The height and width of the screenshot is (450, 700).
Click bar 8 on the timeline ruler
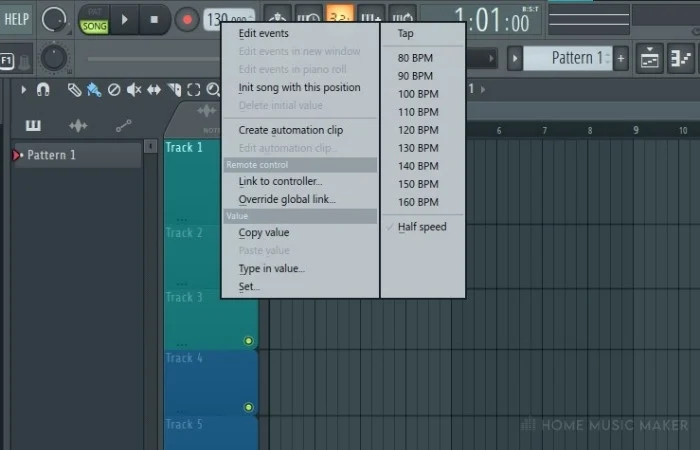pos(590,130)
